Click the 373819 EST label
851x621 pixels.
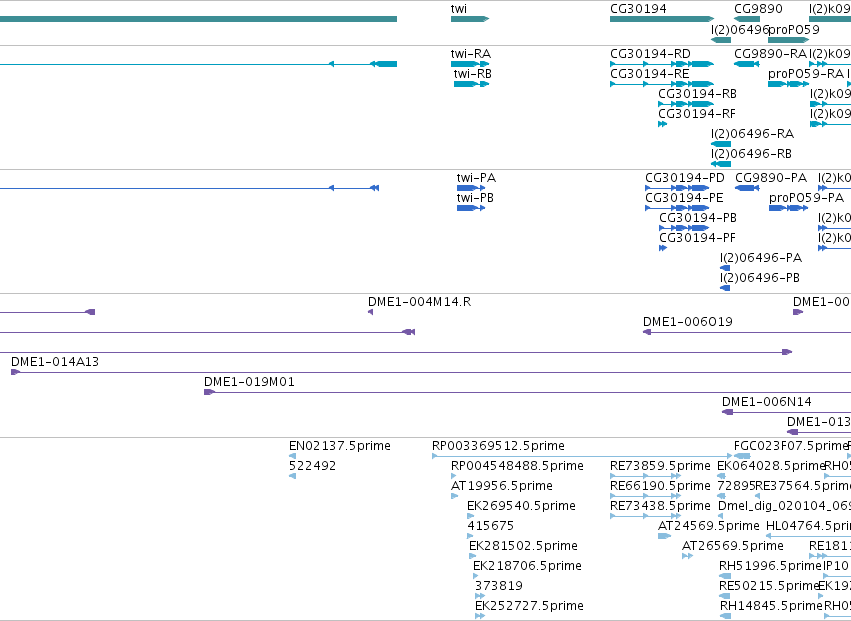498,586
